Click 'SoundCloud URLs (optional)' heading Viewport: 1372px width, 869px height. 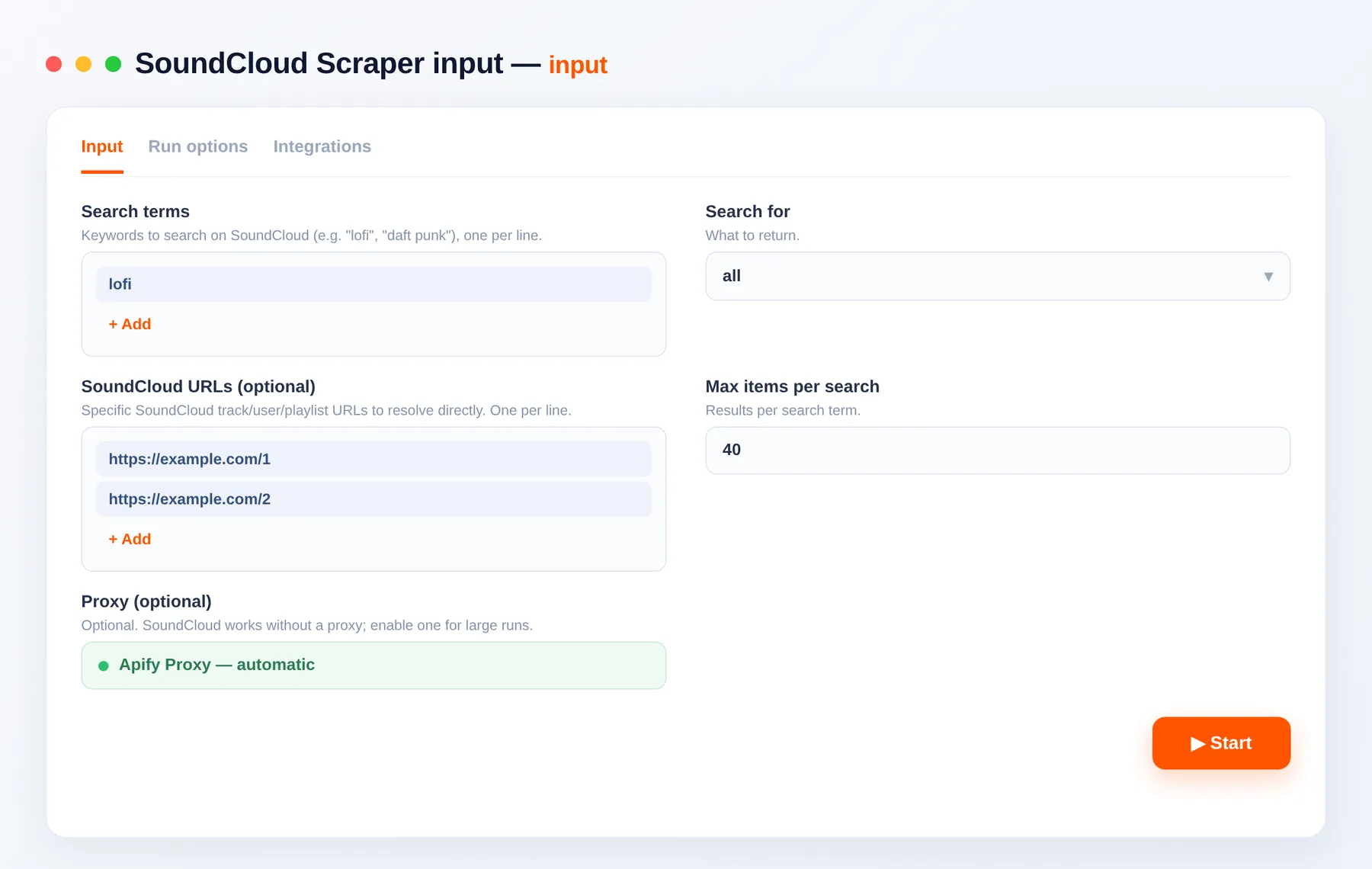pyautogui.click(x=198, y=386)
